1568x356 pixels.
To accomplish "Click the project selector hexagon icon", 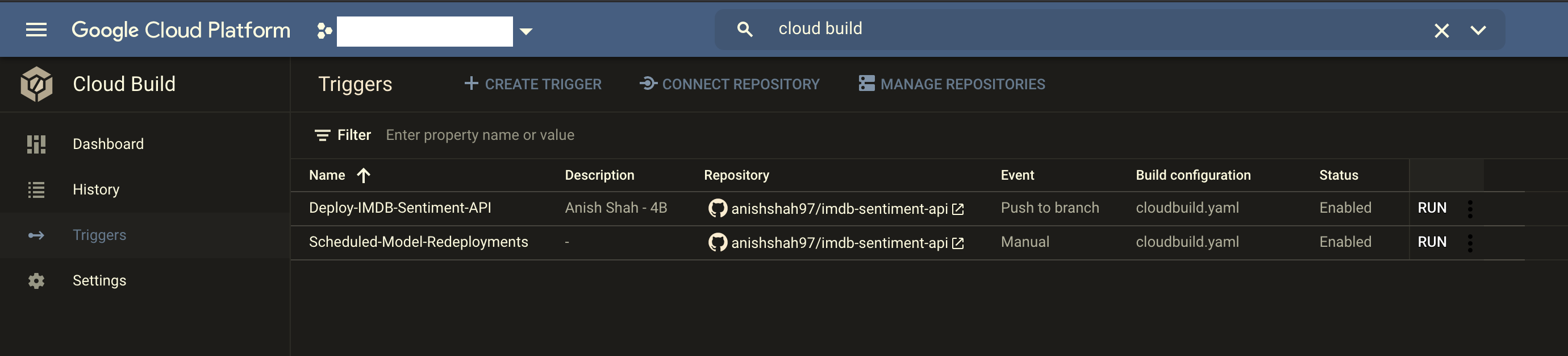I will click(324, 31).
